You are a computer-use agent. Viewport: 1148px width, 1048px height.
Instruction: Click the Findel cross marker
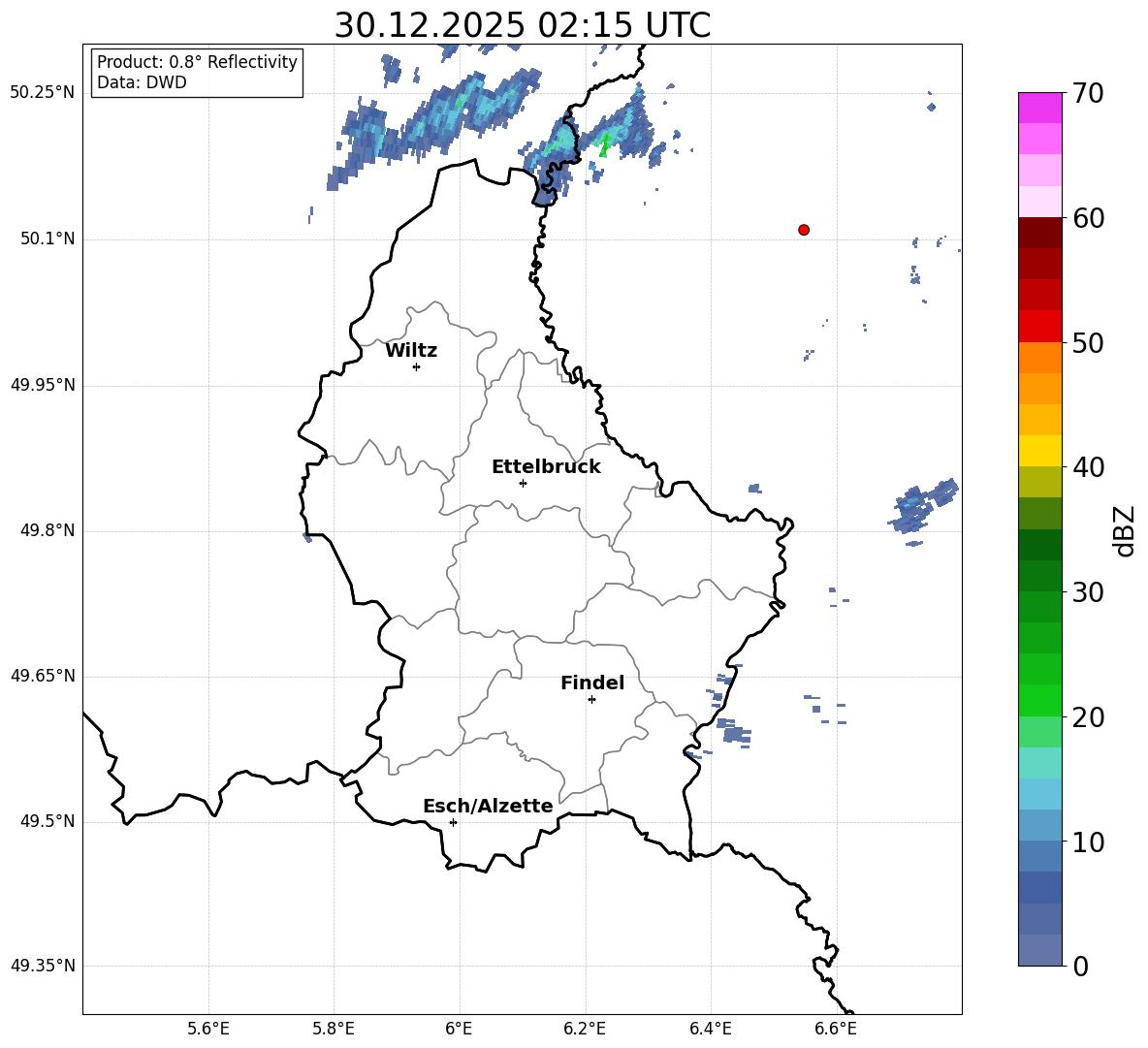(x=591, y=700)
